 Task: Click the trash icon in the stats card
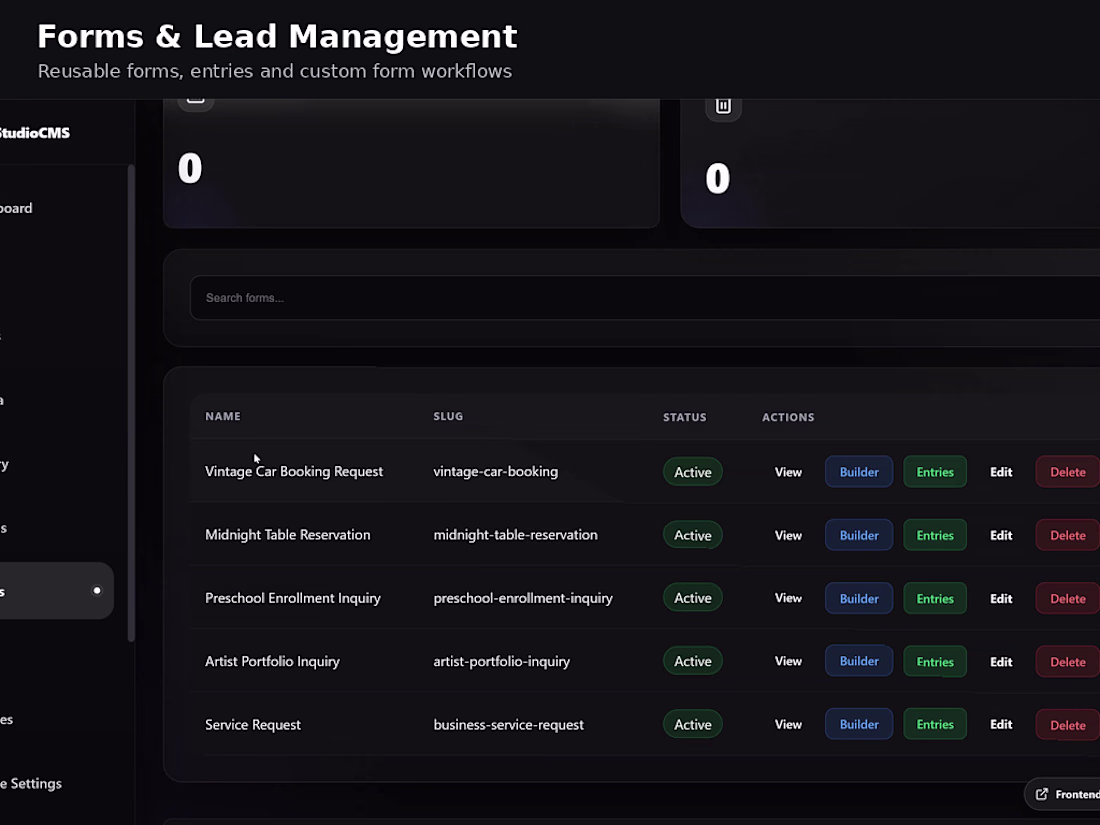pos(723,106)
